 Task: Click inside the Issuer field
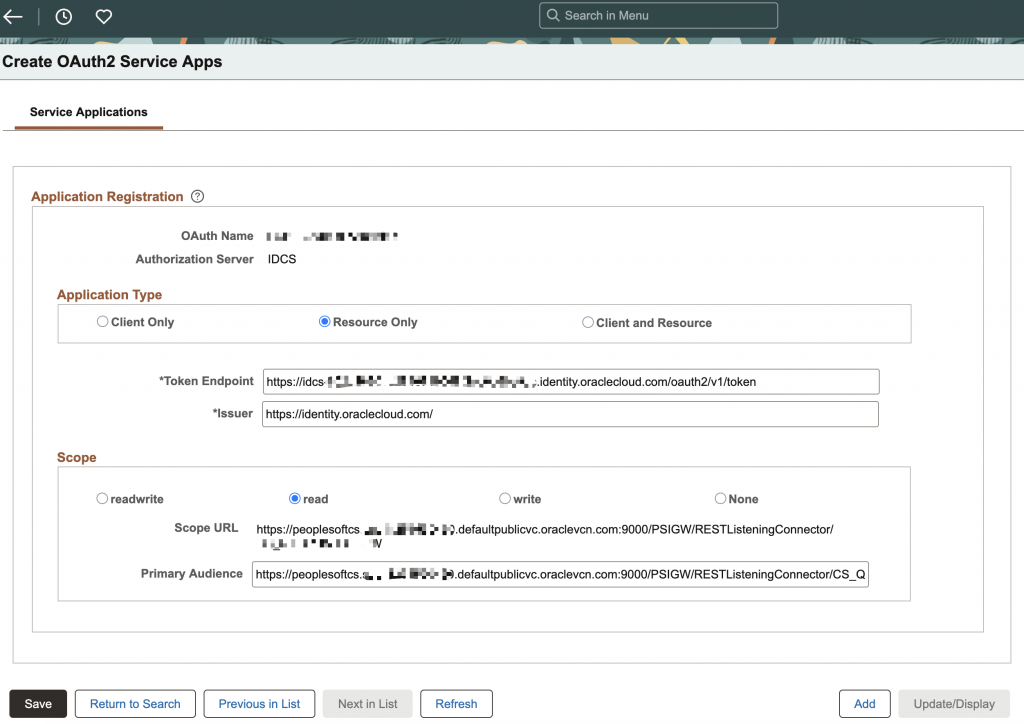click(570, 413)
